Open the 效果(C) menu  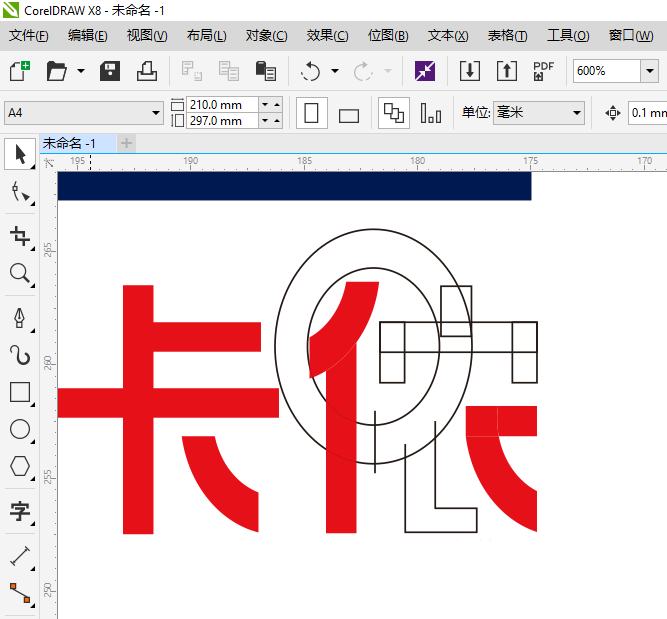coord(327,35)
